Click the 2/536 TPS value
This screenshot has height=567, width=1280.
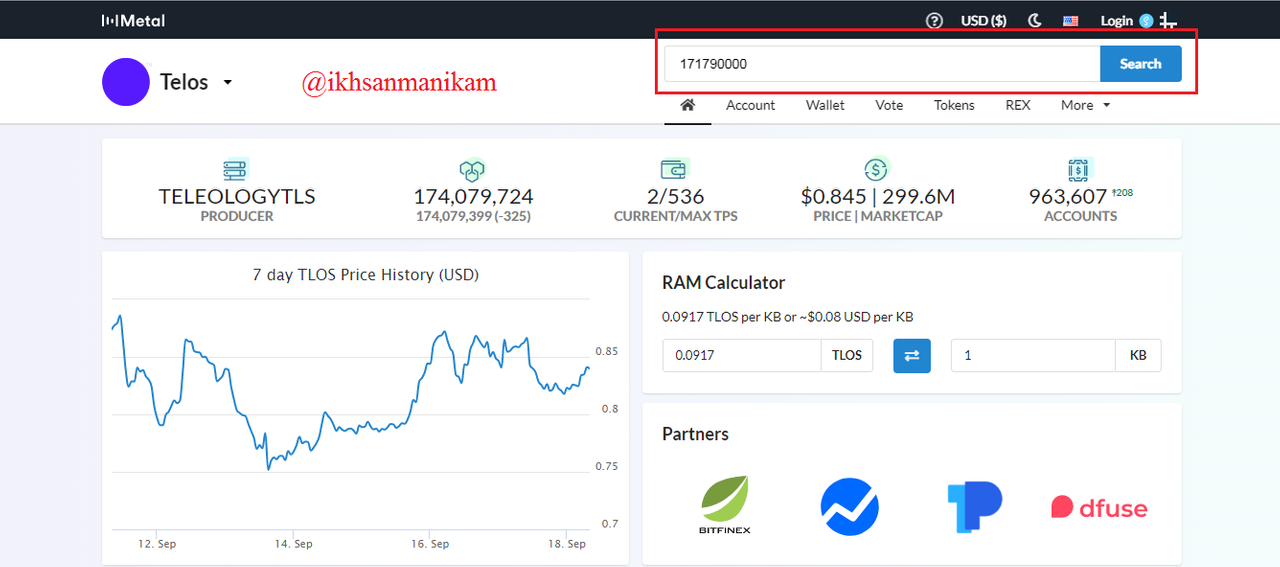point(676,196)
